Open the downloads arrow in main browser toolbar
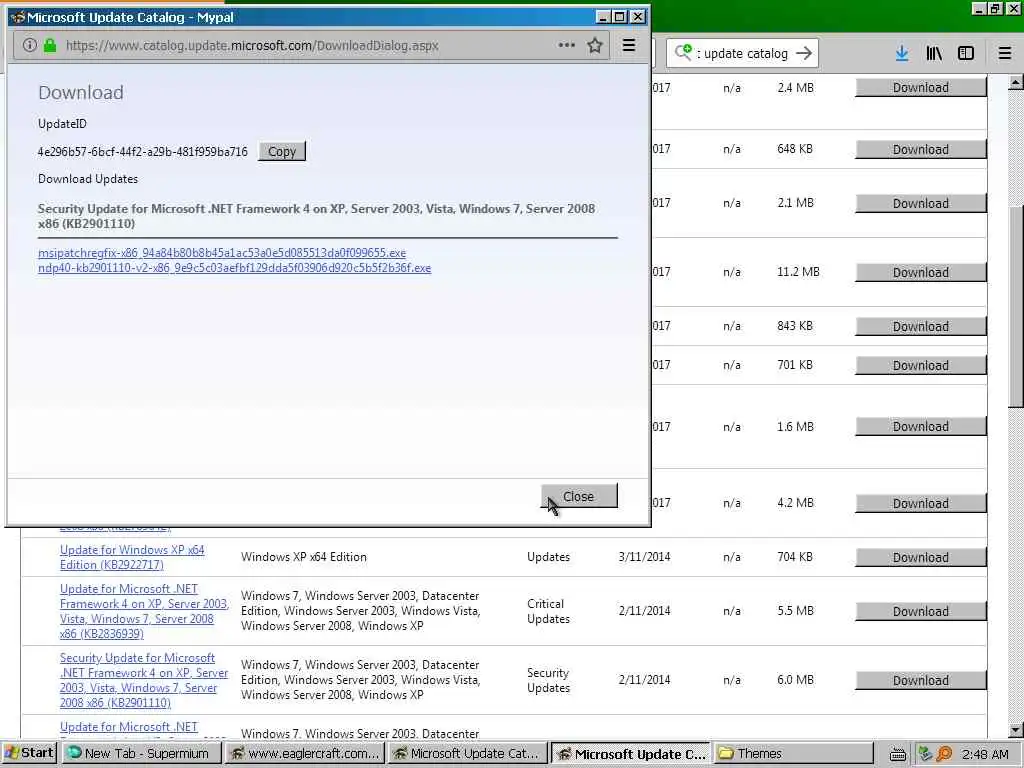Viewport: 1024px width, 768px height. point(902,54)
